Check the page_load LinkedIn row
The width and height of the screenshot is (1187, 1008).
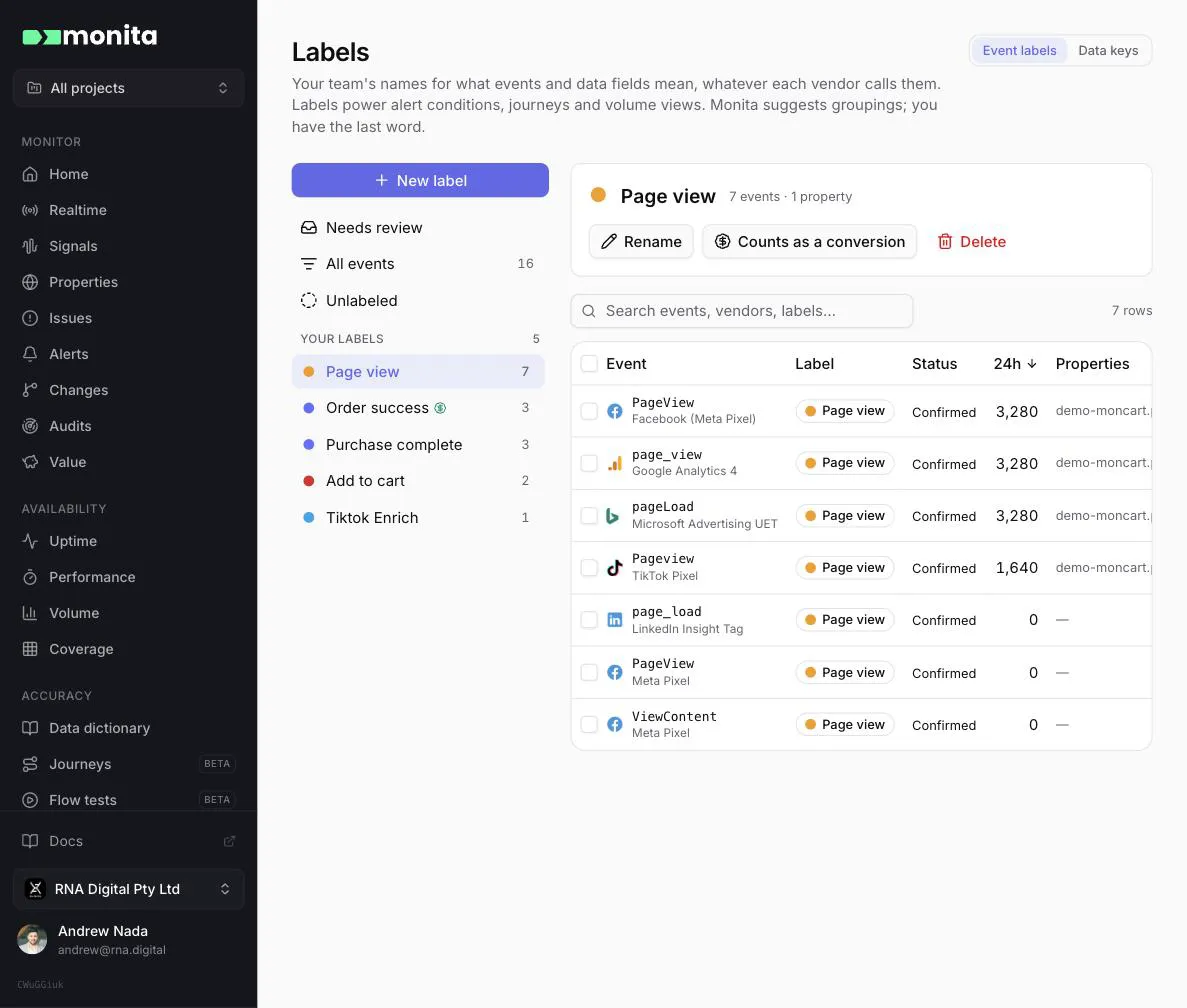[589, 620]
